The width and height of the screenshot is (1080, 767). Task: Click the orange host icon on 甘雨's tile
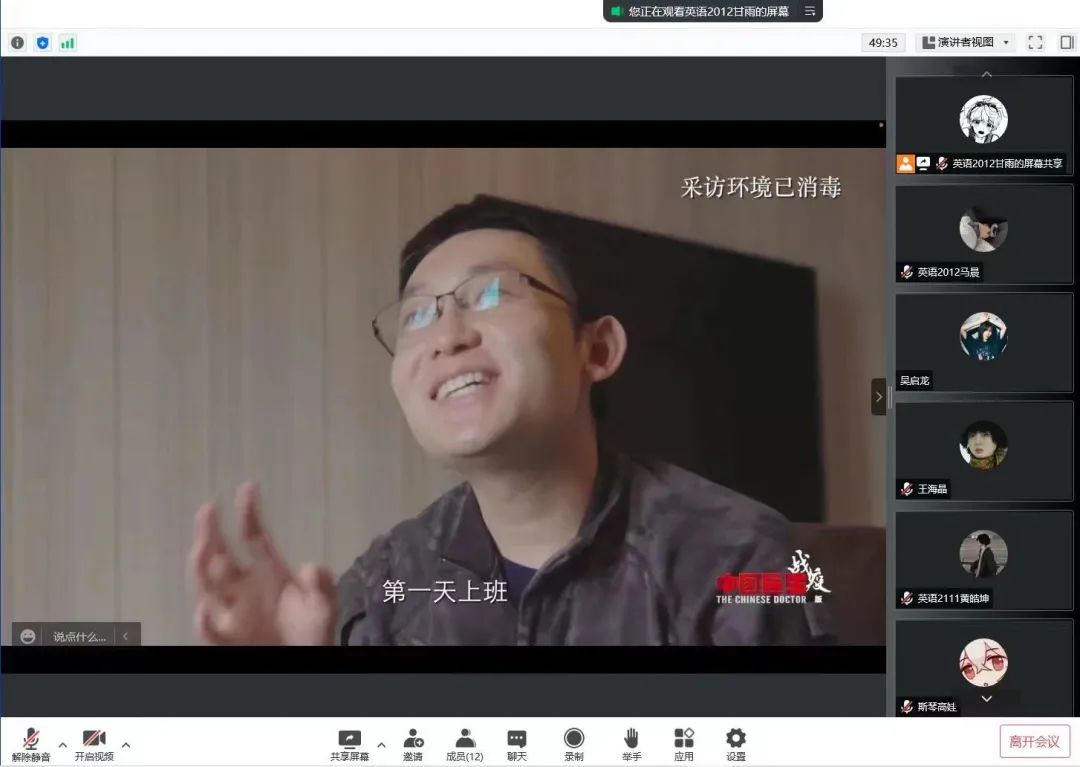[x=905, y=163]
